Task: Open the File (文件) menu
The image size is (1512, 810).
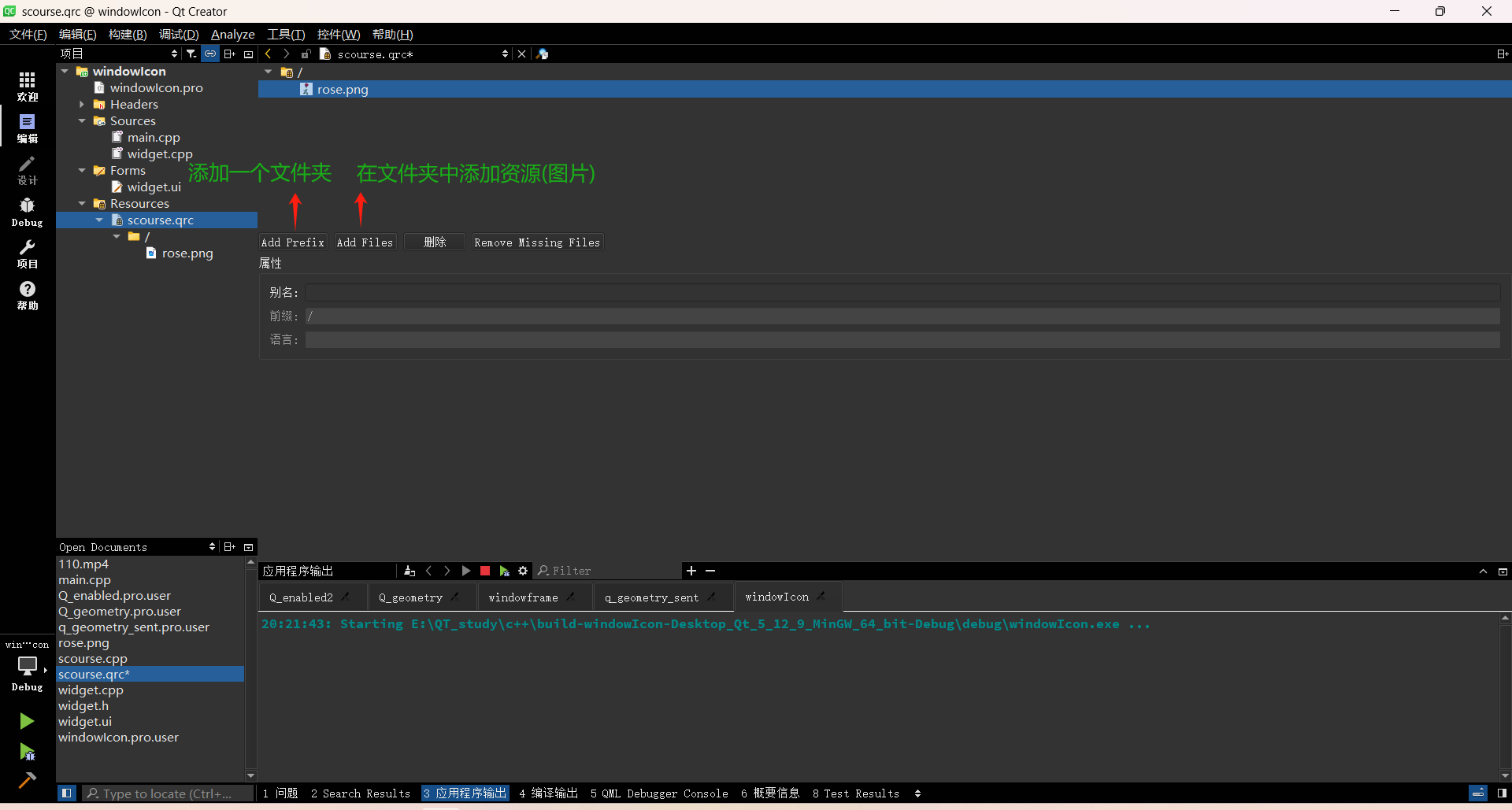Action: pyautogui.click(x=28, y=34)
